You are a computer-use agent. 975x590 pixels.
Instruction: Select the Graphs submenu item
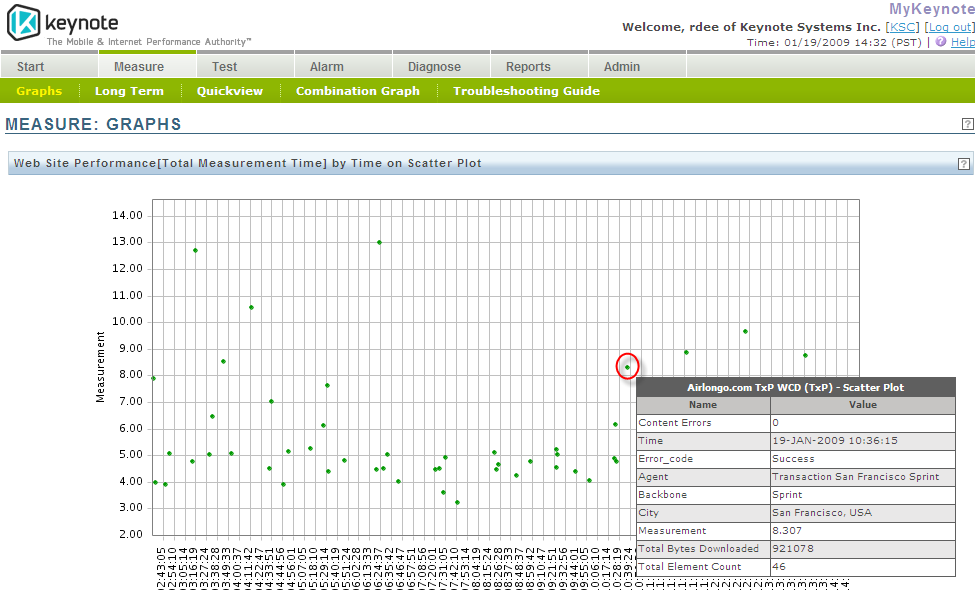[39, 91]
